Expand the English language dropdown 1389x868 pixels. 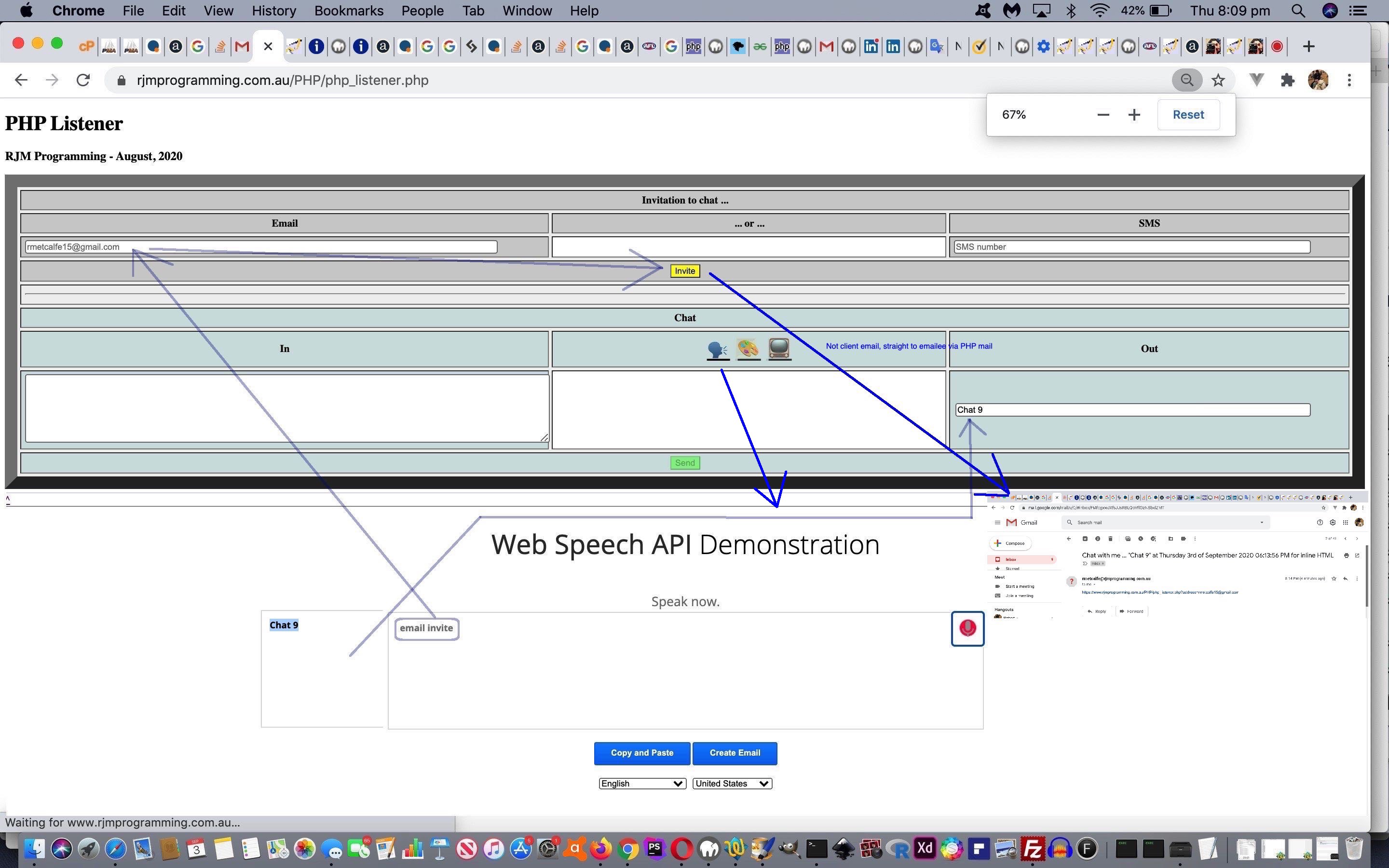(642, 784)
